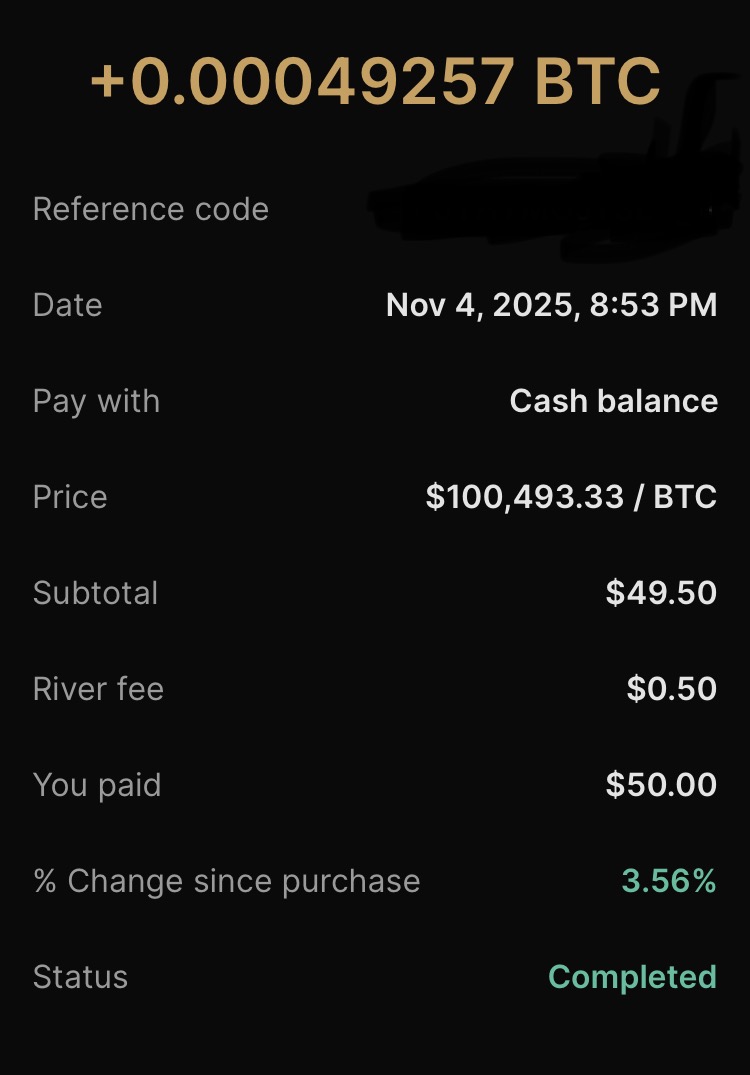The height and width of the screenshot is (1075, 750).
Task: Tap the green Completed status text
Action: tap(632, 977)
